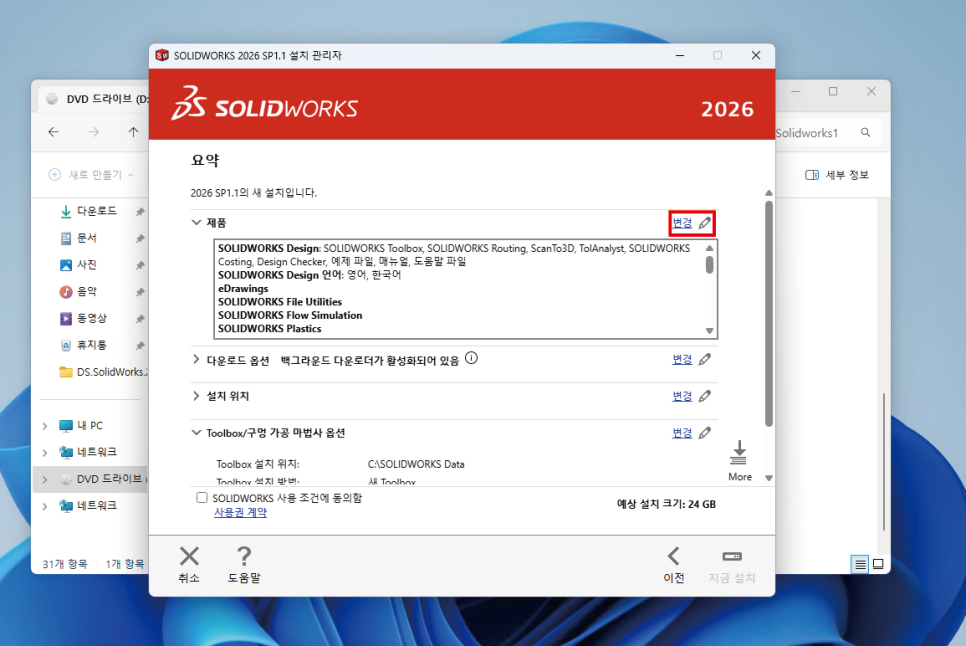Image resolution: width=966 pixels, height=646 pixels.
Task: Click Explorer forward arrow button
Action: (x=94, y=132)
